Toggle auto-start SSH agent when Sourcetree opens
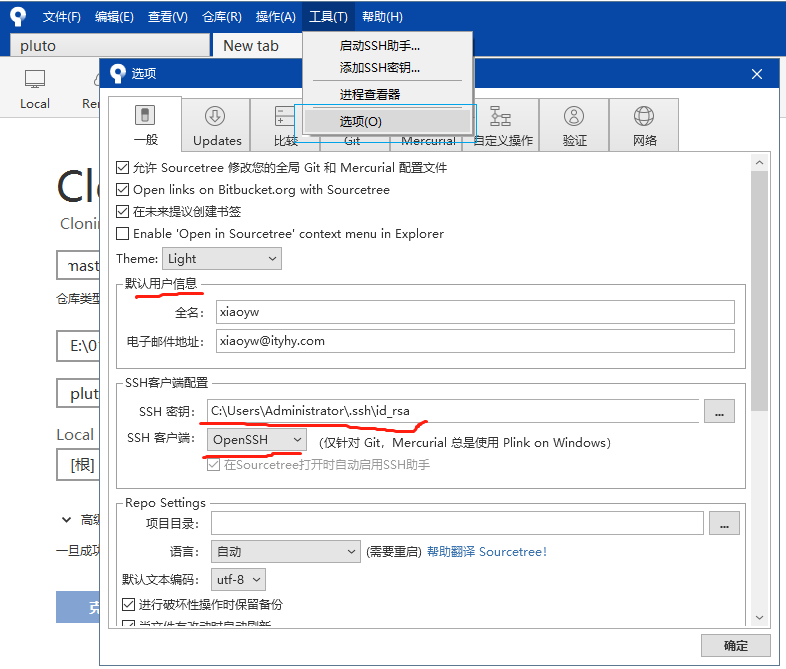 click(x=214, y=465)
